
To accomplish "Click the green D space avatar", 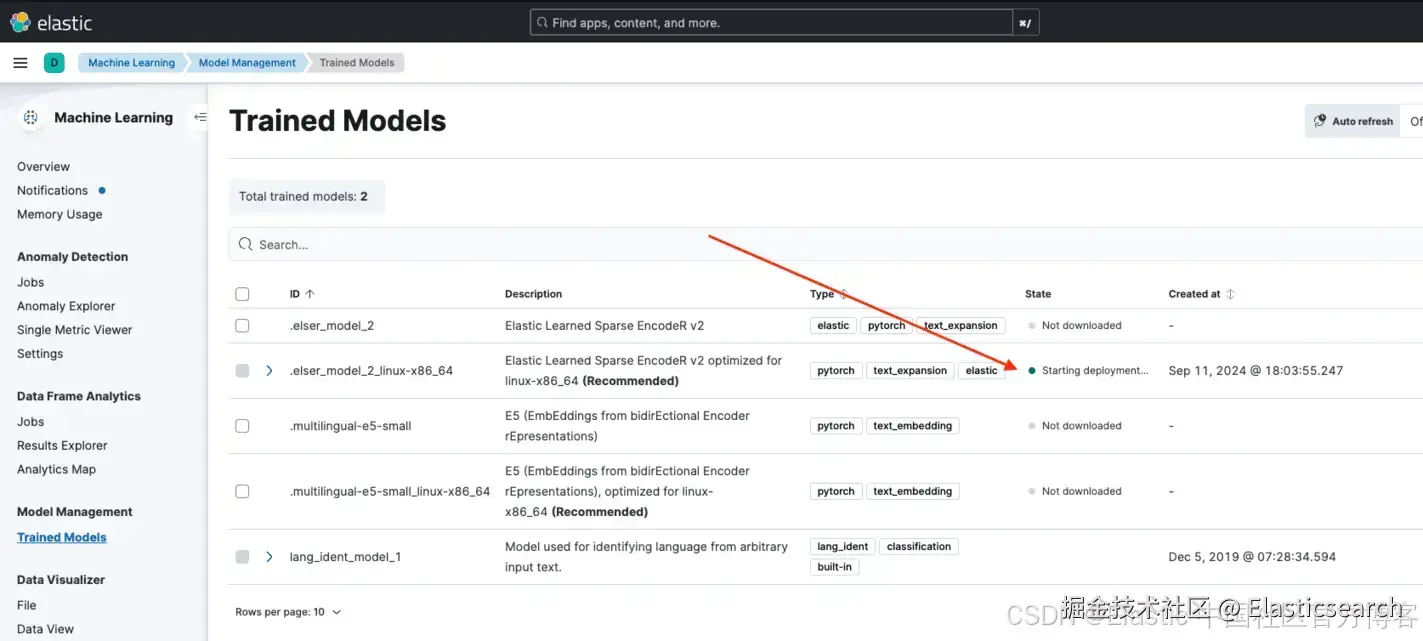I will point(54,63).
